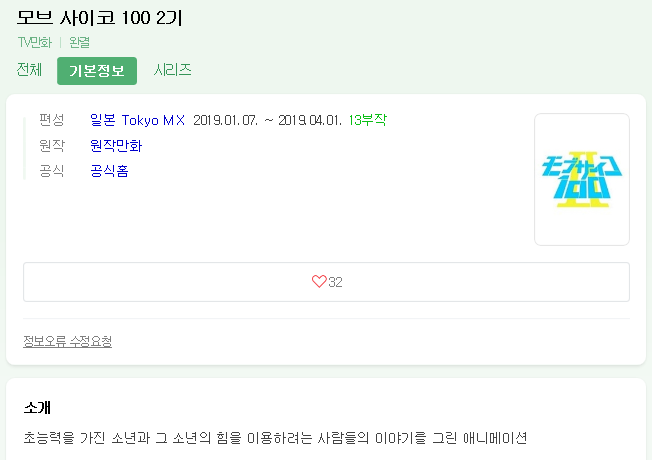Click the 공식 field label

pyautogui.click(x=51, y=171)
